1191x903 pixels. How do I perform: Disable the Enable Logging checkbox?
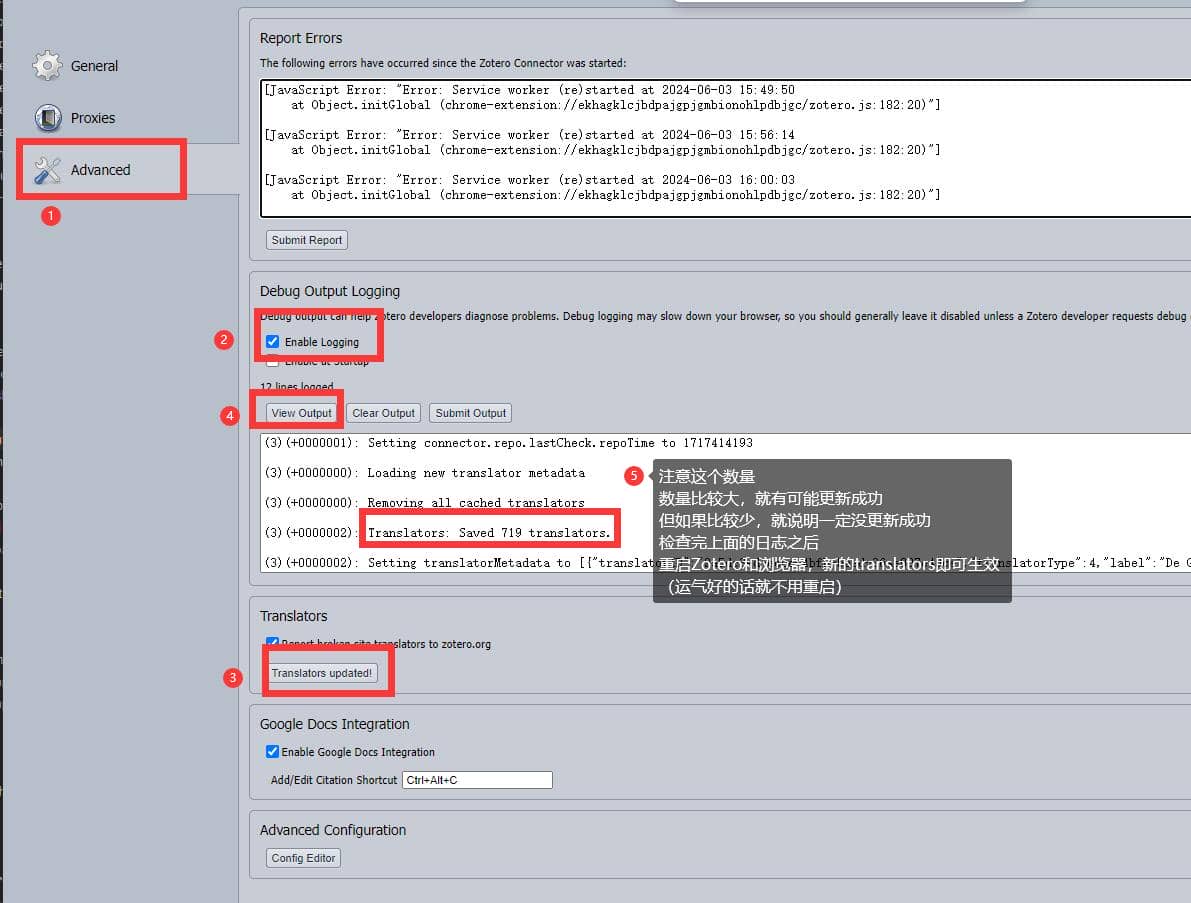coord(273,342)
